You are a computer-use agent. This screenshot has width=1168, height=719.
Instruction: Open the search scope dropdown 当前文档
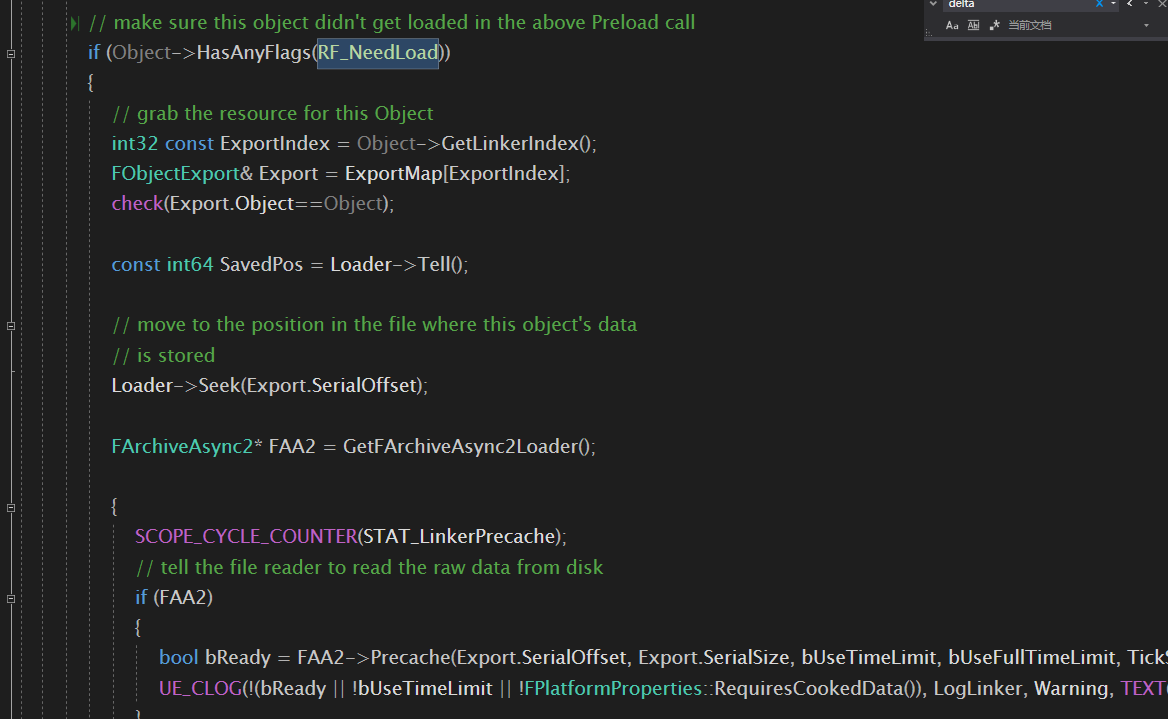coord(1079,25)
